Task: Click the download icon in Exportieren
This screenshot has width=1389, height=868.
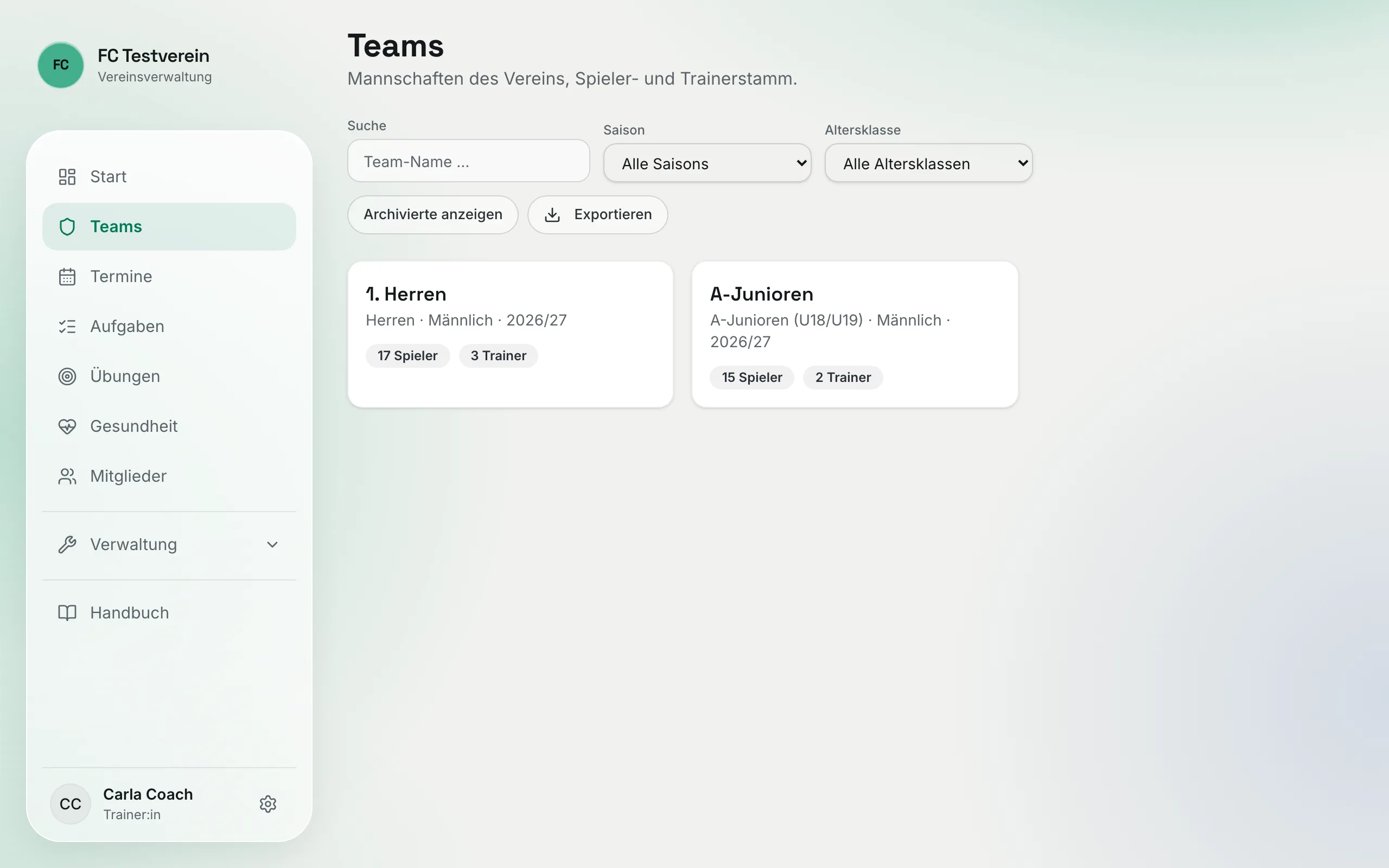Action: point(552,215)
